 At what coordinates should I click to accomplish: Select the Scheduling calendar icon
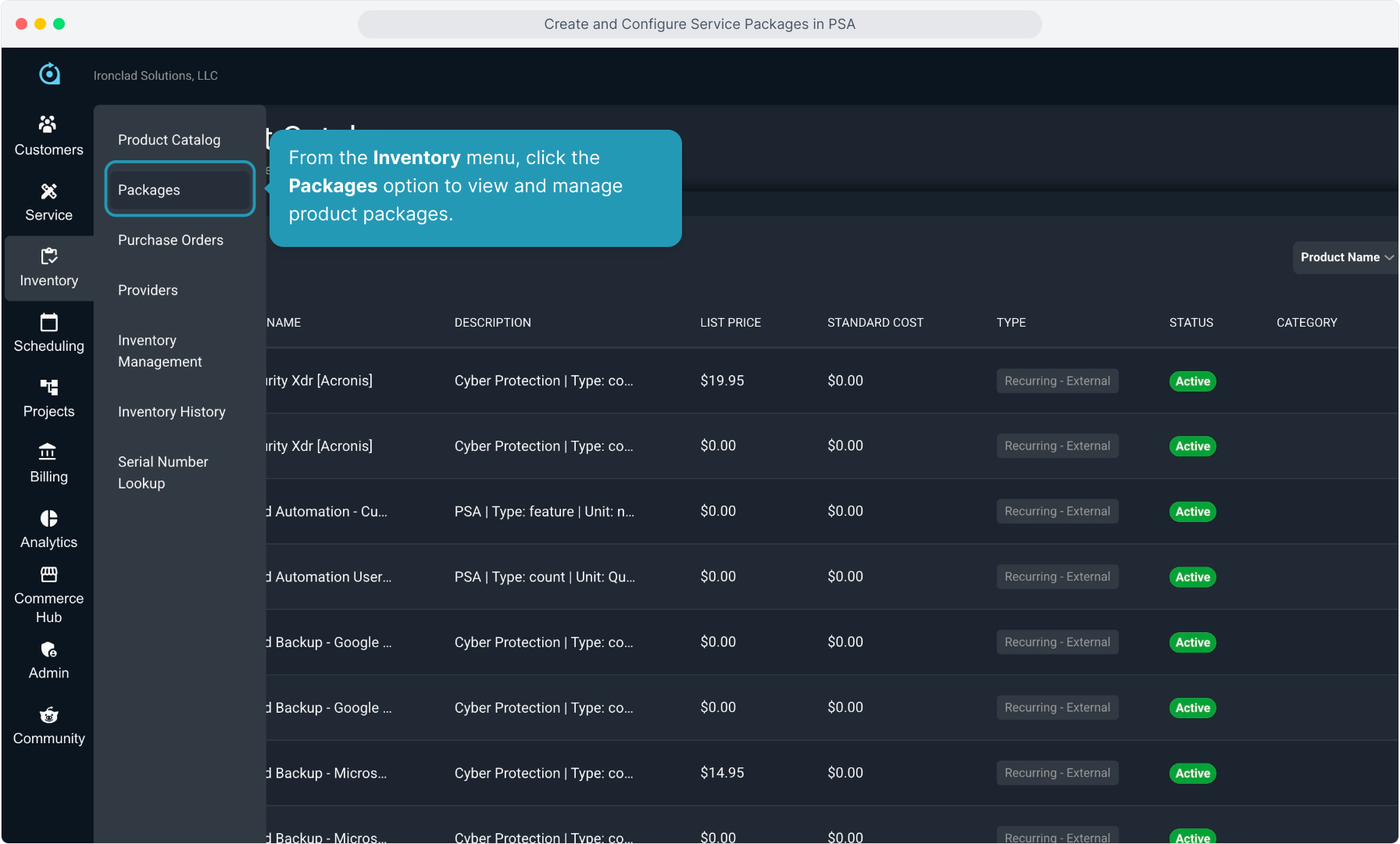[48, 322]
